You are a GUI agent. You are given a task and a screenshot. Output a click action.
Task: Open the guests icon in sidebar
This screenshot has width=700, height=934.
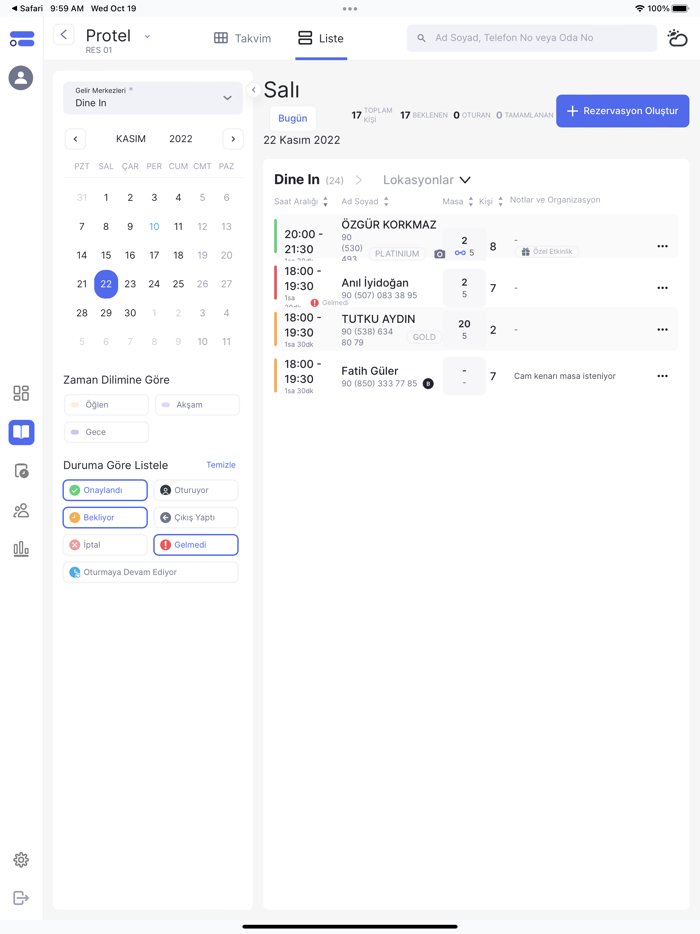click(x=21, y=510)
